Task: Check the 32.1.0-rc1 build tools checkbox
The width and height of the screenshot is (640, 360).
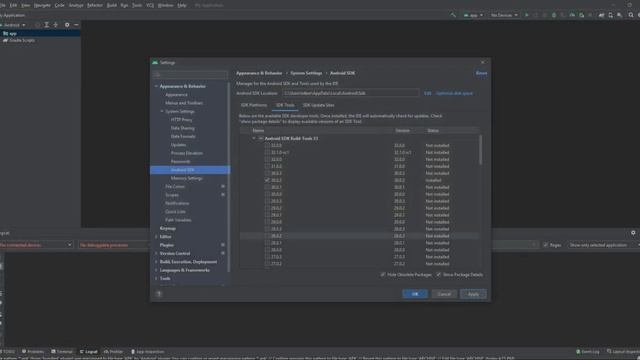Action: [x=267, y=152]
